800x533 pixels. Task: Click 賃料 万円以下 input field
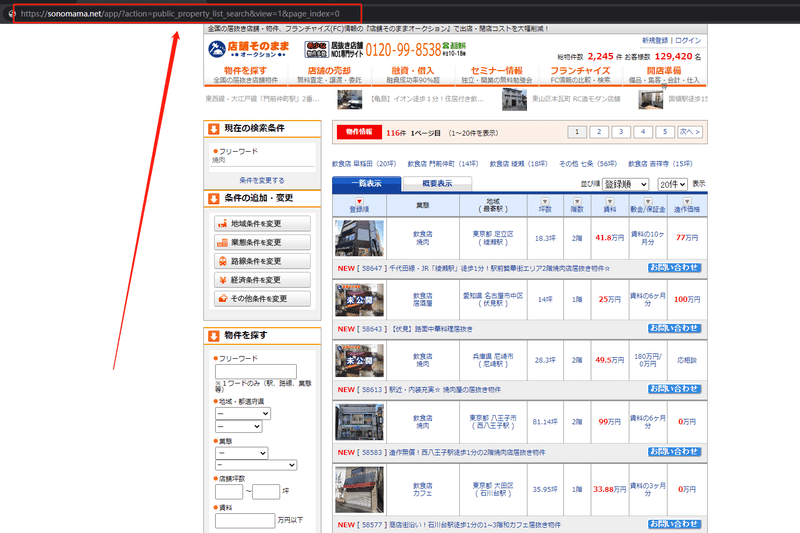[245, 520]
